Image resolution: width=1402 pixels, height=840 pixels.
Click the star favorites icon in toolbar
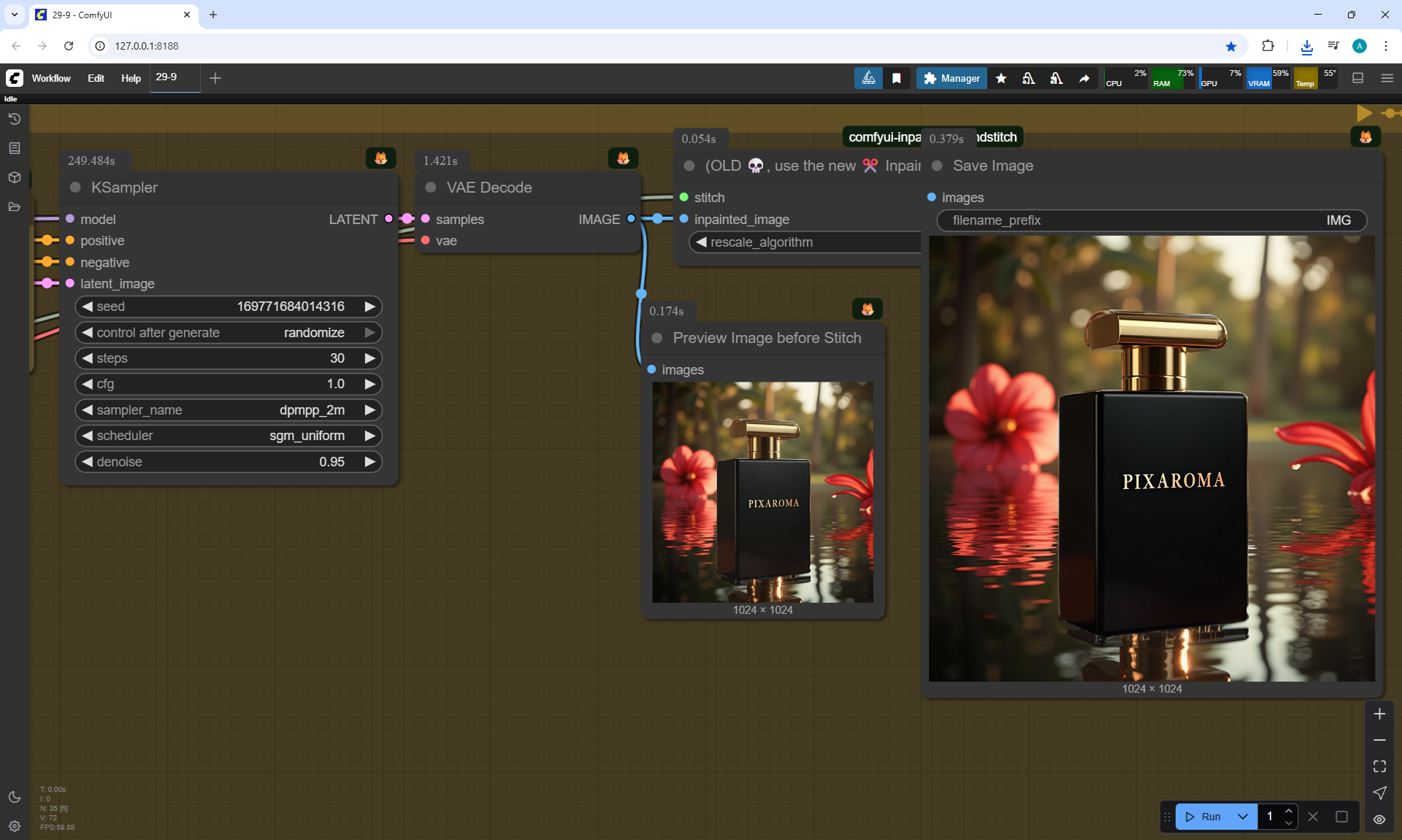point(1001,78)
